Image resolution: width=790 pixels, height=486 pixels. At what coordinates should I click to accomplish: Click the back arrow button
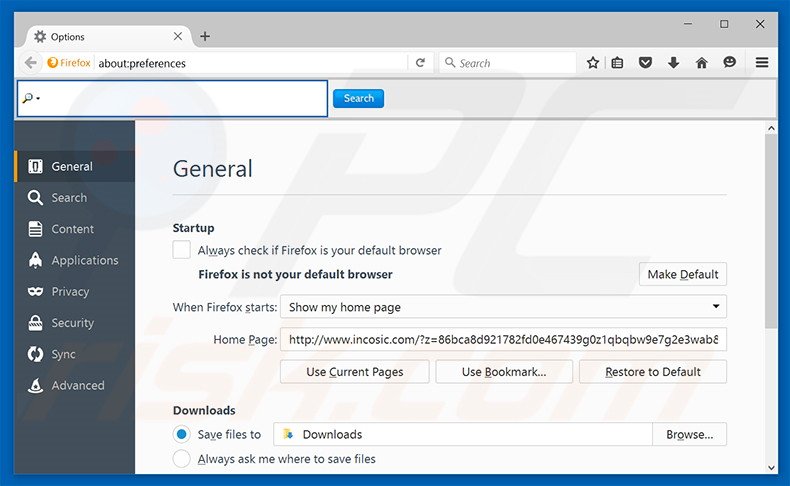click(x=30, y=63)
